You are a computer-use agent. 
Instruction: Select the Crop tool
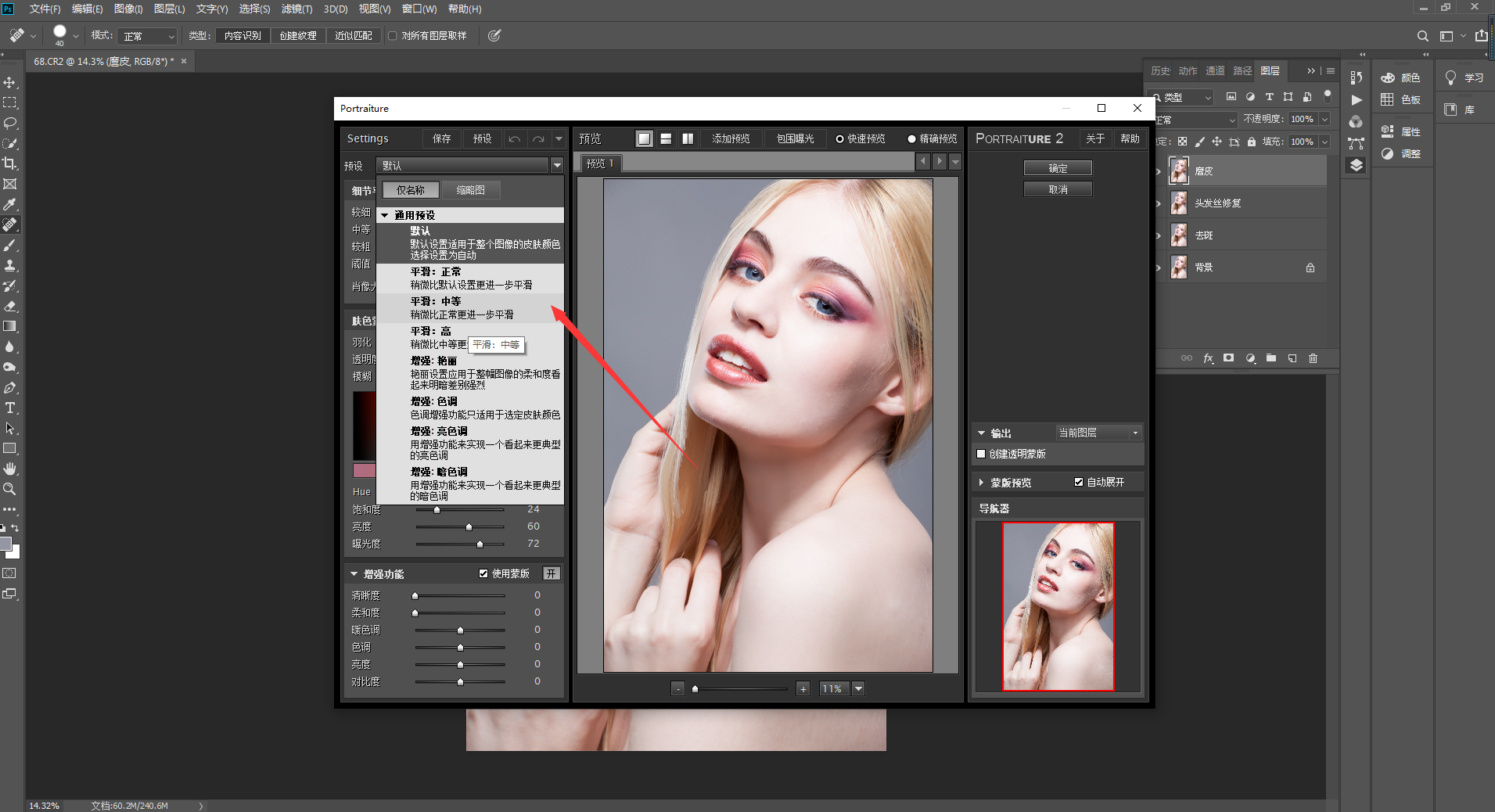point(10,163)
